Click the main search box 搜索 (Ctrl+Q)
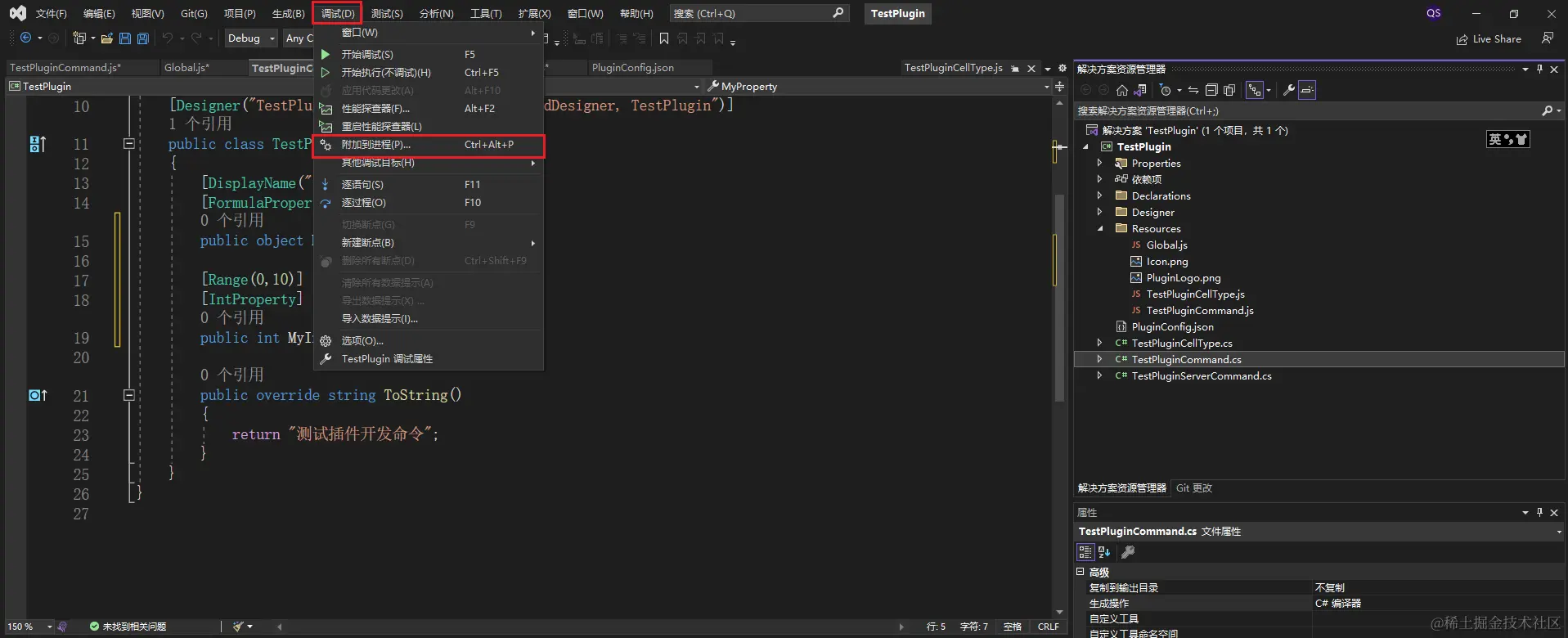 pos(758,13)
